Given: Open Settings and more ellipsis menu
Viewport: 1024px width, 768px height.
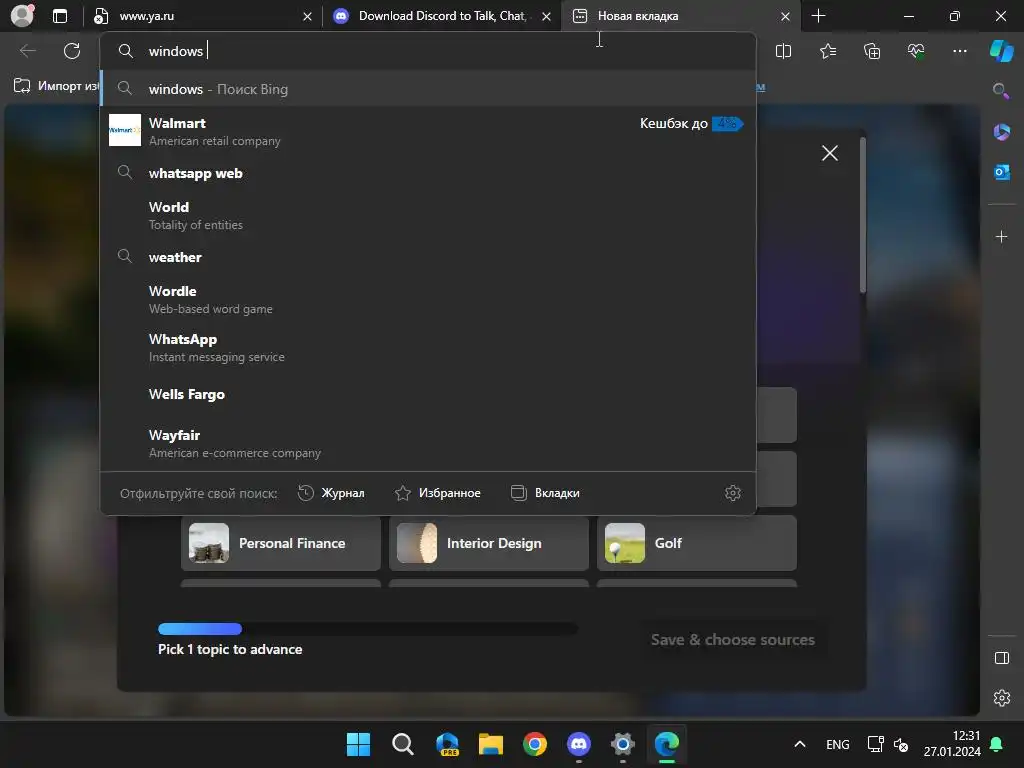Looking at the screenshot, I should point(959,51).
